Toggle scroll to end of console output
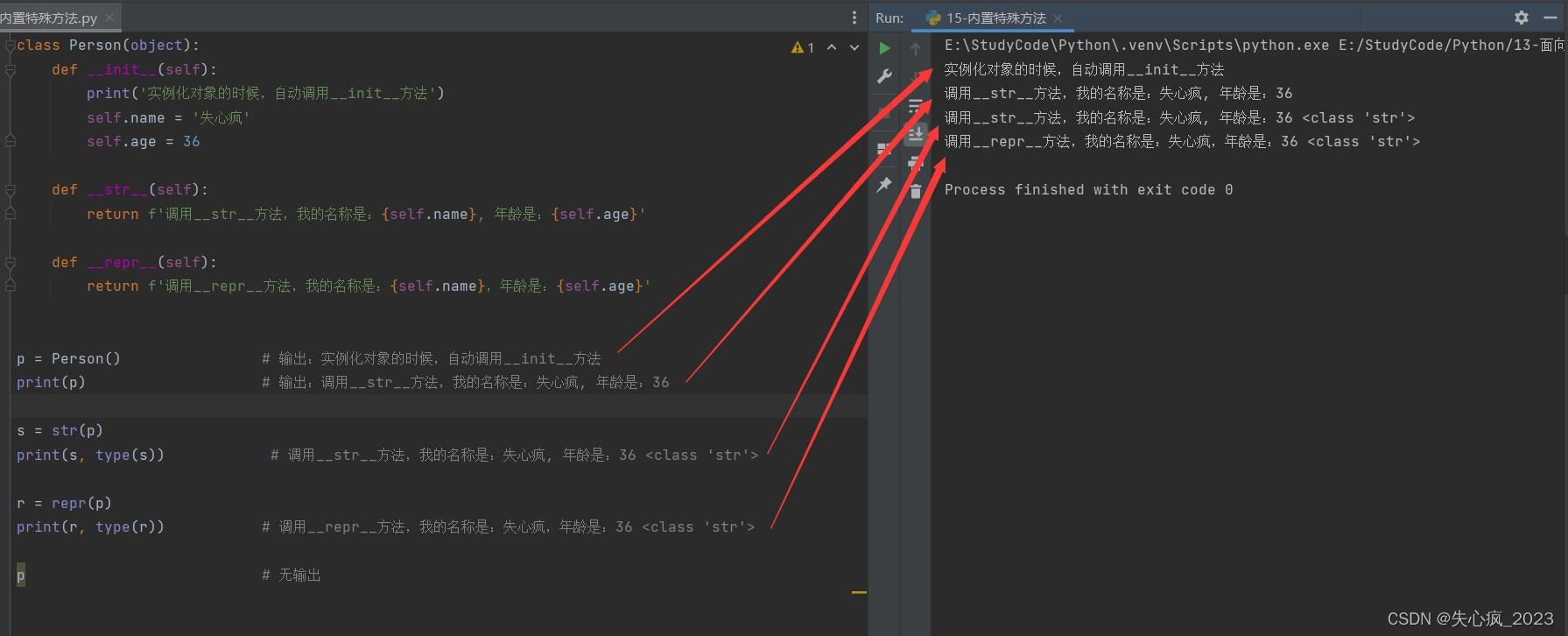 (x=916, y=134)
